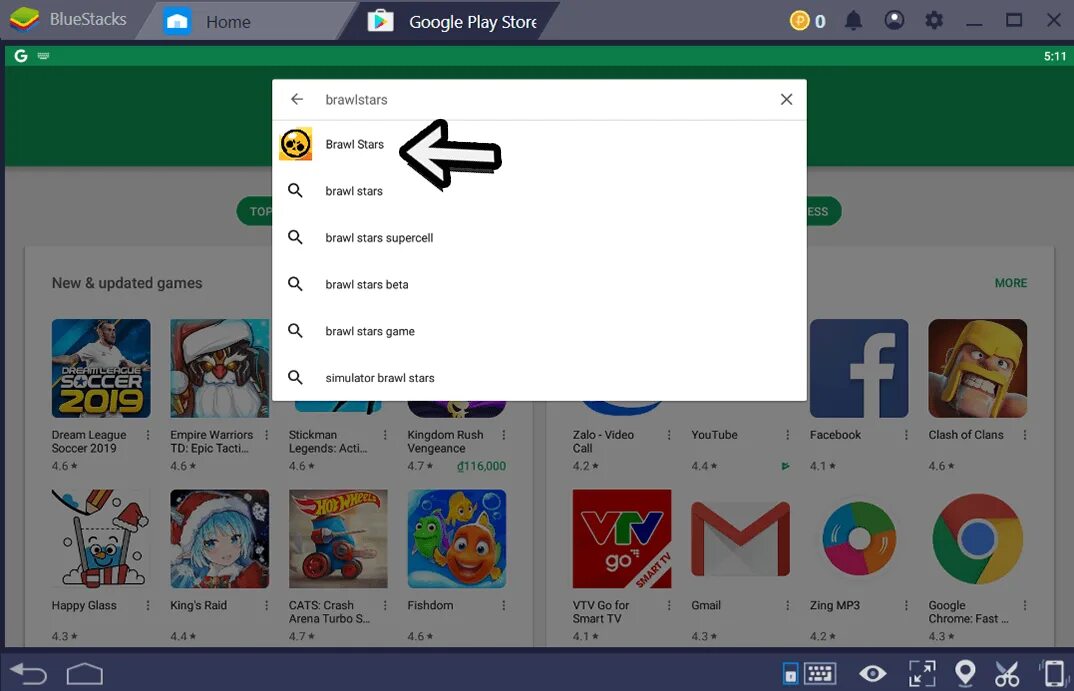Choose the "simulator brawl stars" suggestion
1074x691 pixels.
(x=539, y=377)
